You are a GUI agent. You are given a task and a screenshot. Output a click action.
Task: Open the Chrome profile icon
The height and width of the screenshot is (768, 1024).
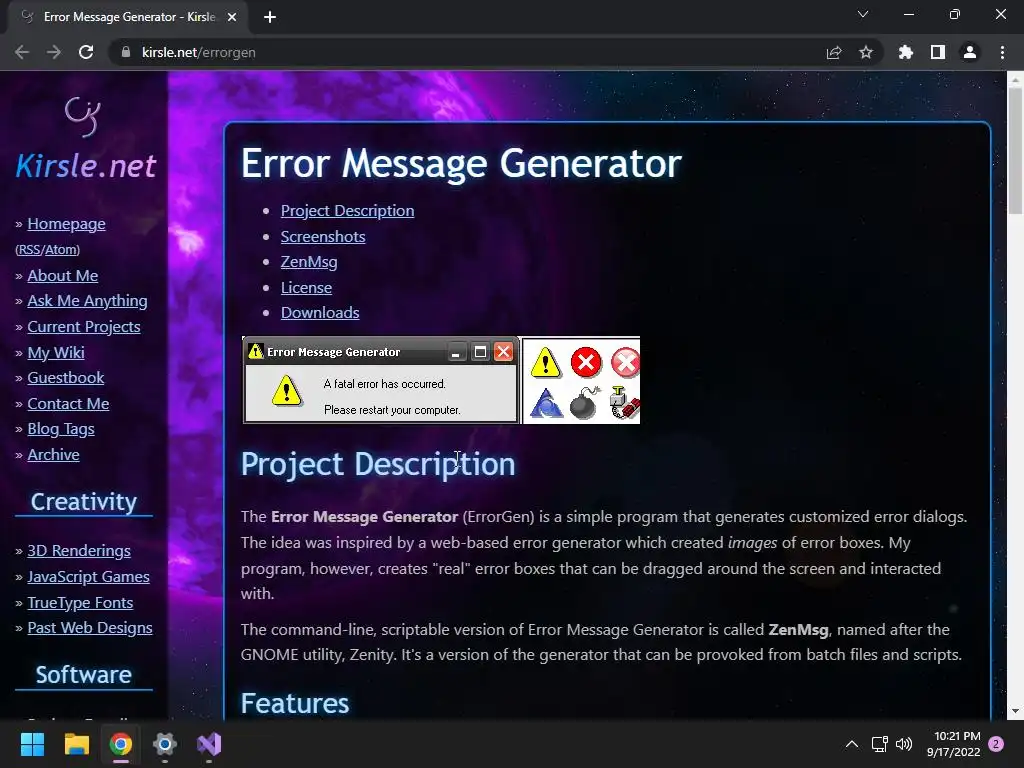pyautogui.click(x=970, y=52)
